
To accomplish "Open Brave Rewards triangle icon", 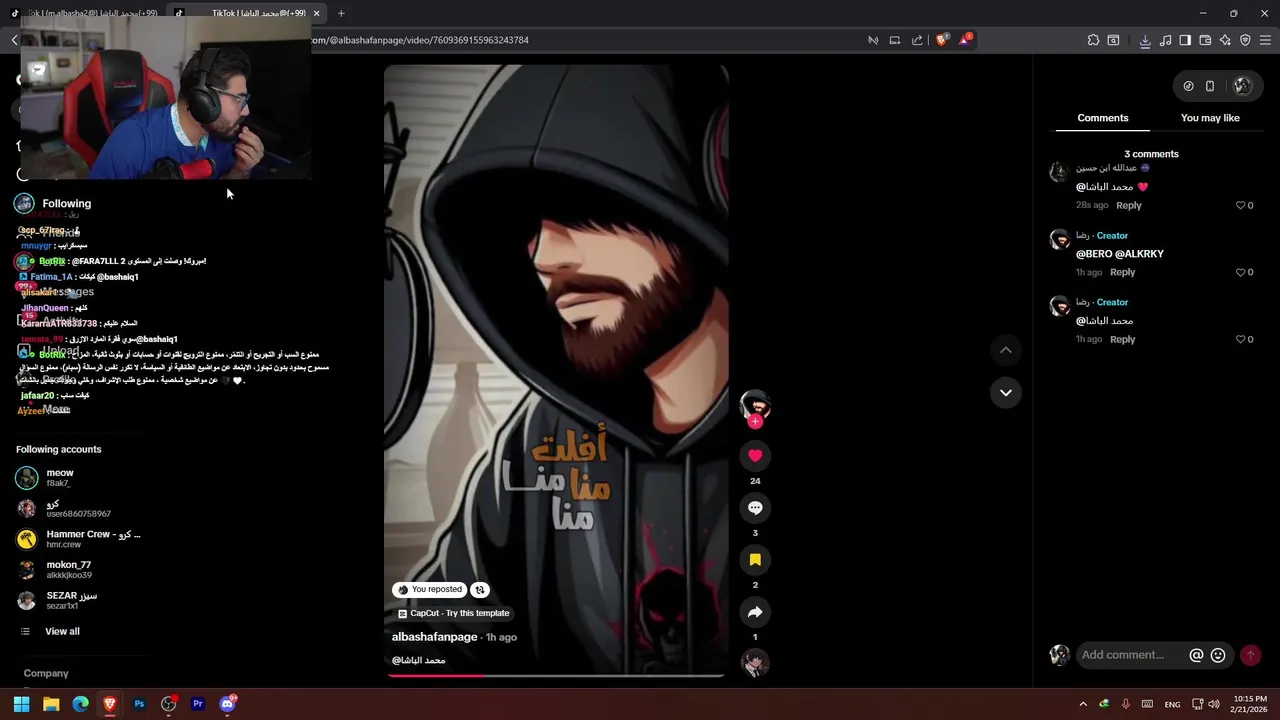I will coord(965,40).
